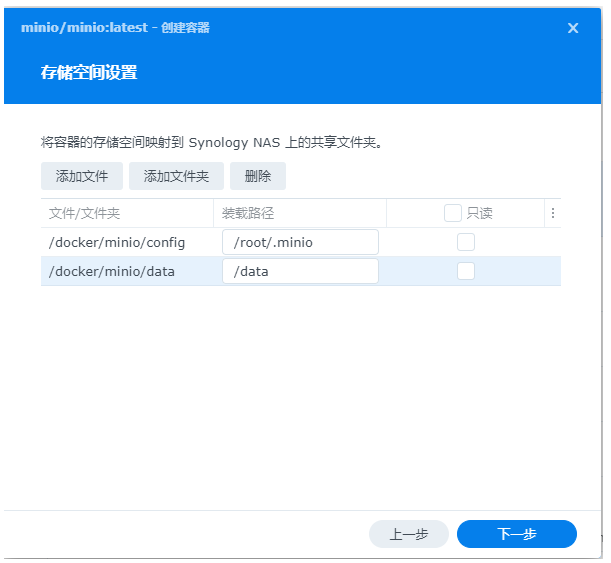Screen dimensions: 611x563
Task: Enable read-only for /docker/minio/data row
Action: [x=466, y=271]
